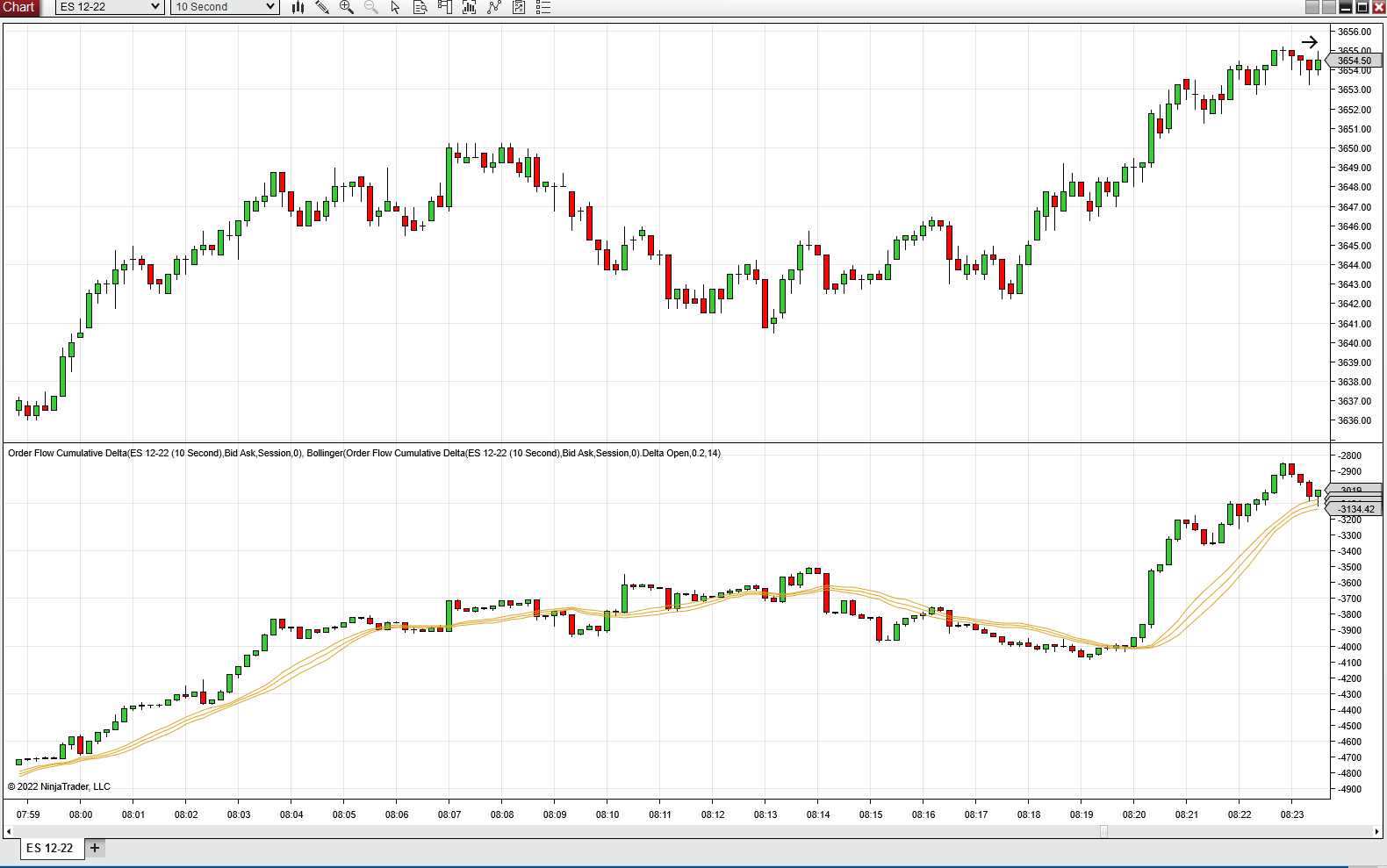Select the cursor pointer tool
The width and height of the screenshot is (1387, 868).
(396, 7)
